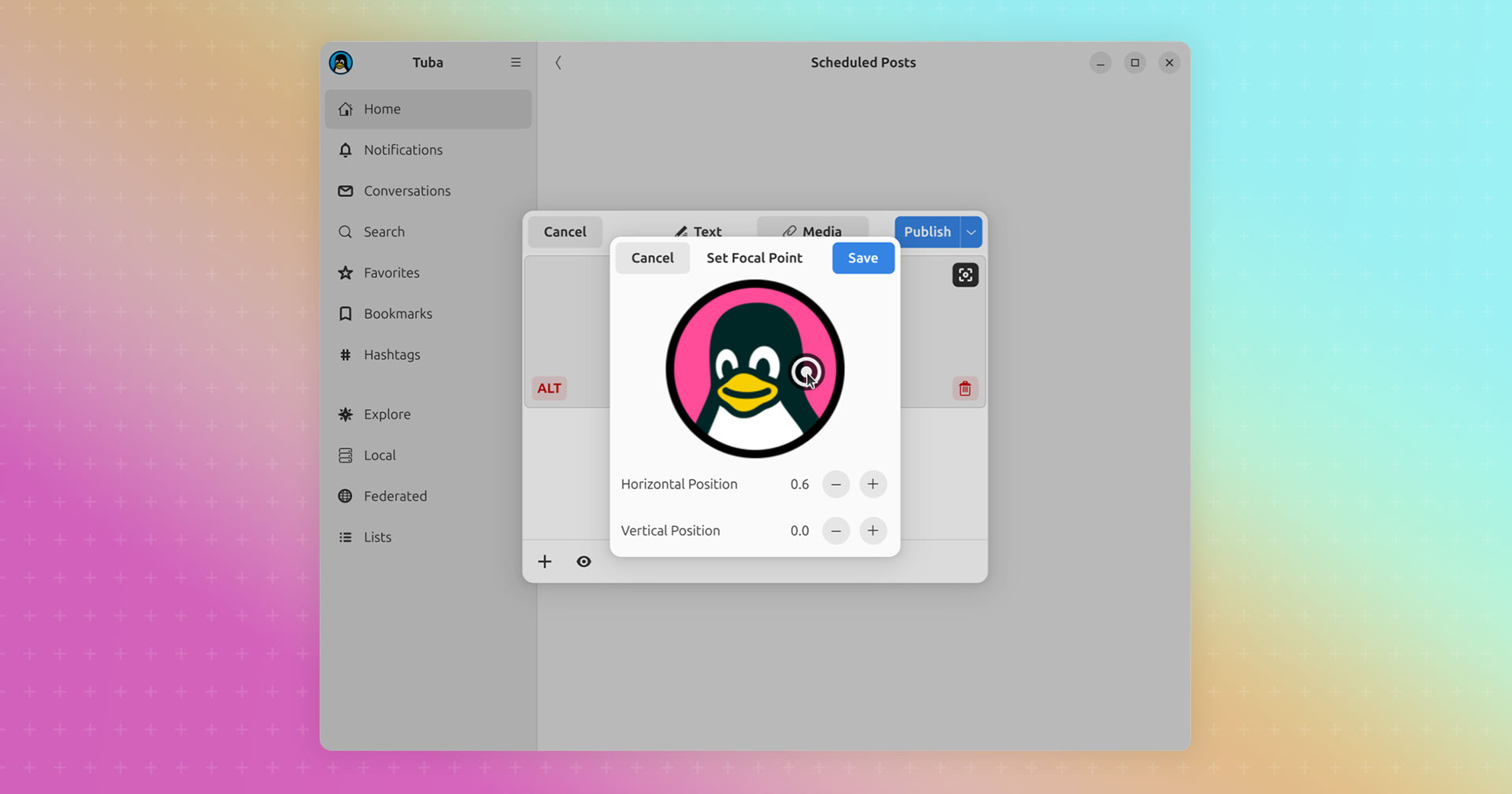Image resolution: width=1512 pixels, height=794 pixels.
Task: Expand the Publish dropdown arrow
Action: (971, 232)
